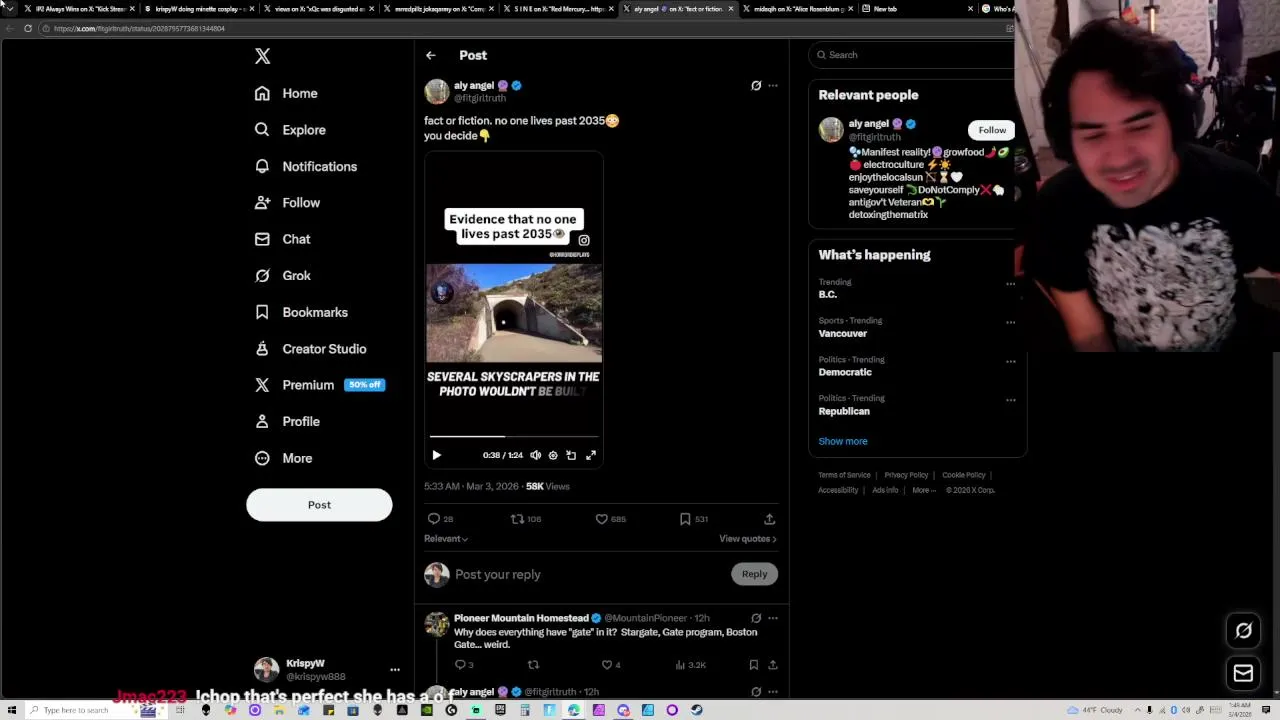The image size is (1280, 720).
Task: Bookmark the post showing 531 bookmarks
Action: [693, 519]
